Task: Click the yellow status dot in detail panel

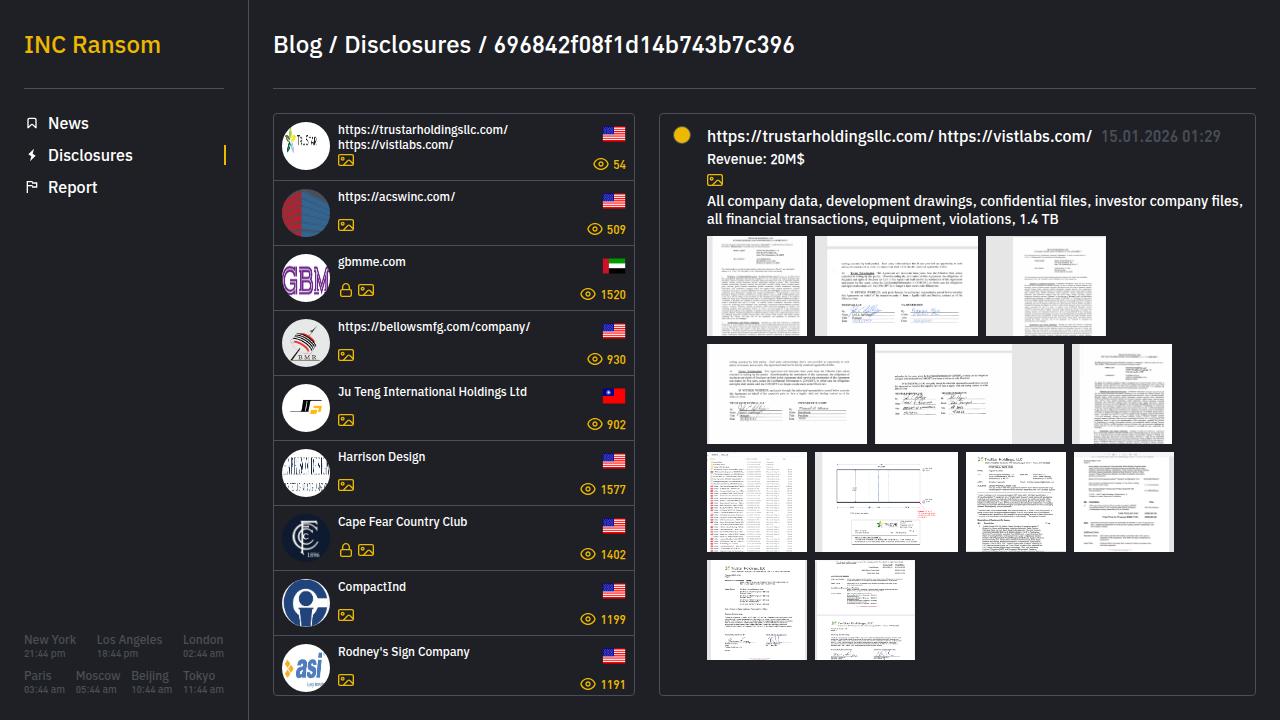Action: pos(682,135)
